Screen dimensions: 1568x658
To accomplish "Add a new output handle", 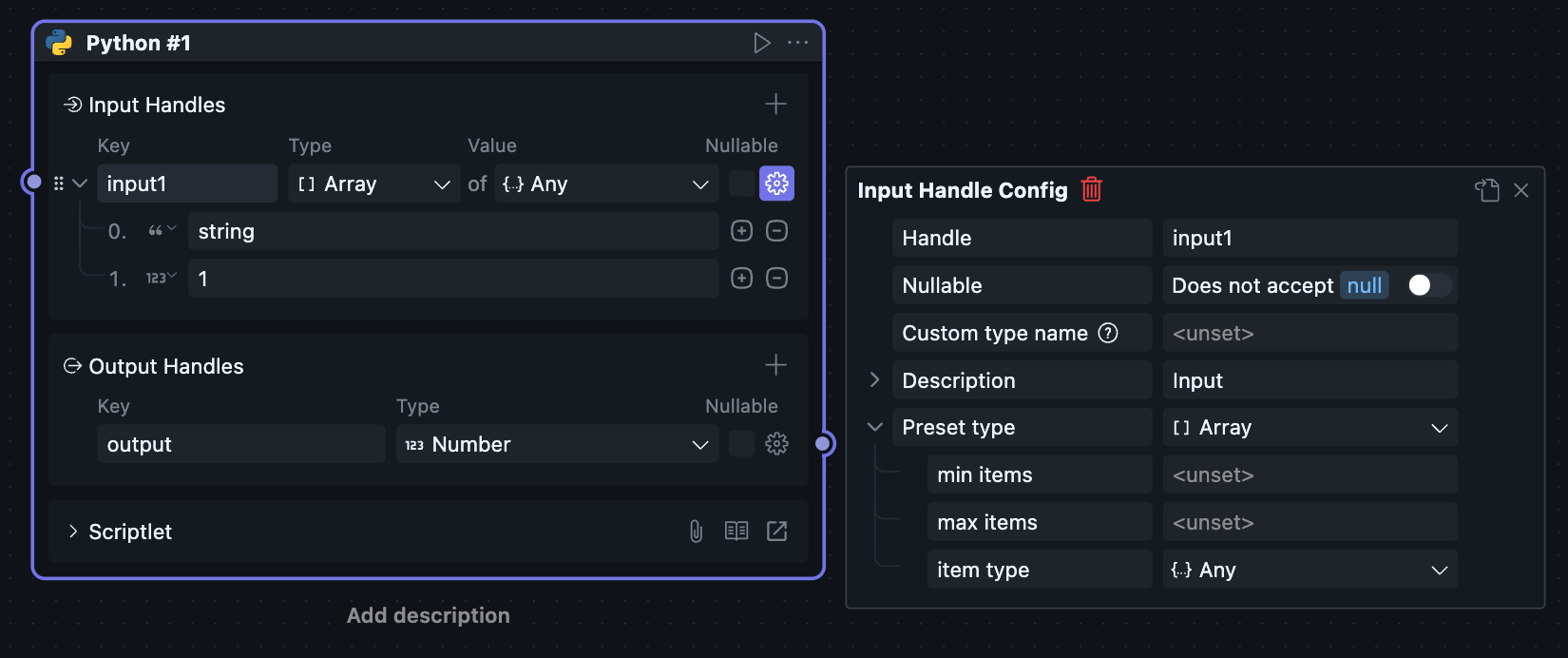I will (x=775, y=365).
